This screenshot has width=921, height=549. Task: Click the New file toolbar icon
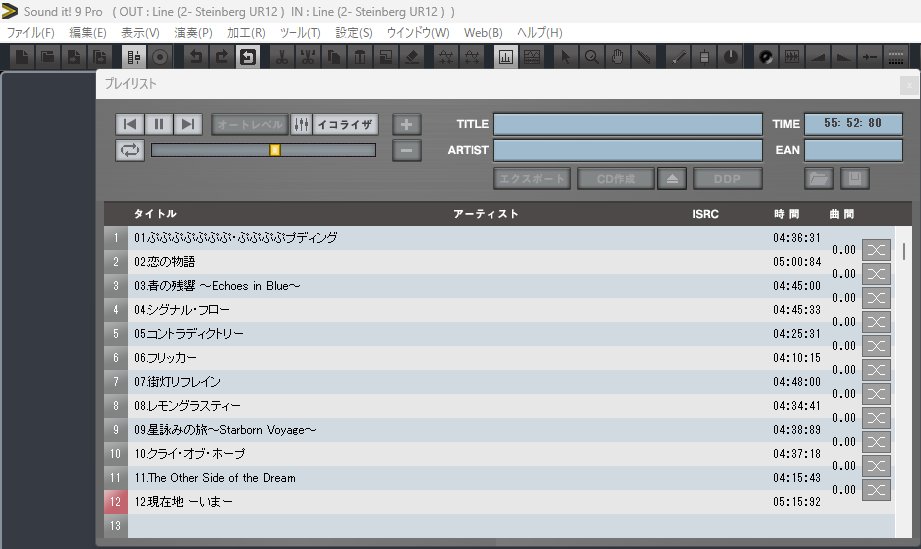(22, 57)
